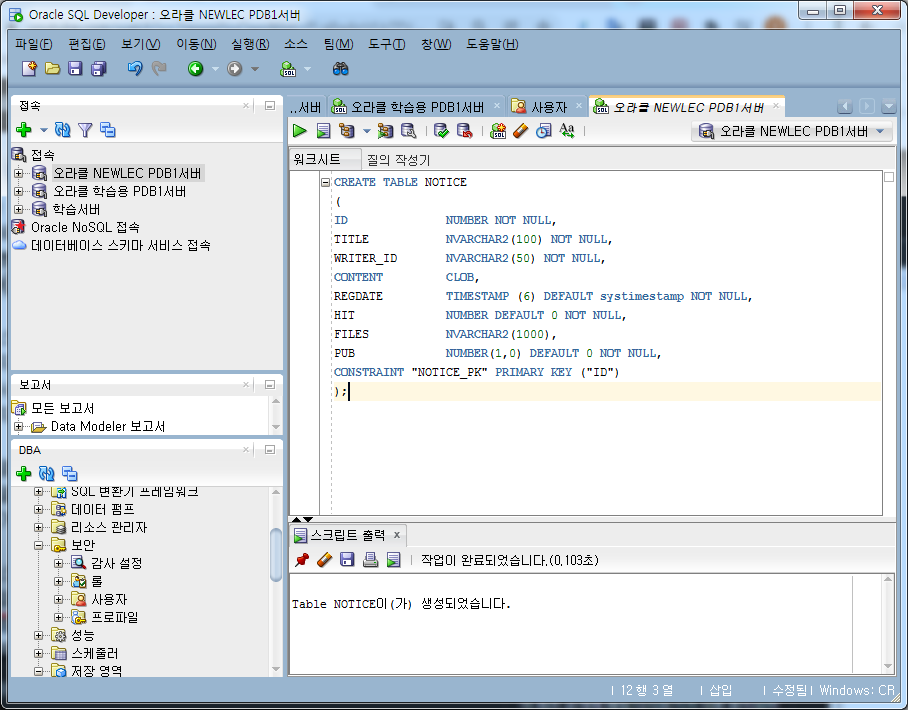Clear worksheet with eraser icon in worksheet toolbar
The height and width of the screenshot is (710, 908).
click(x=521, y=131)
